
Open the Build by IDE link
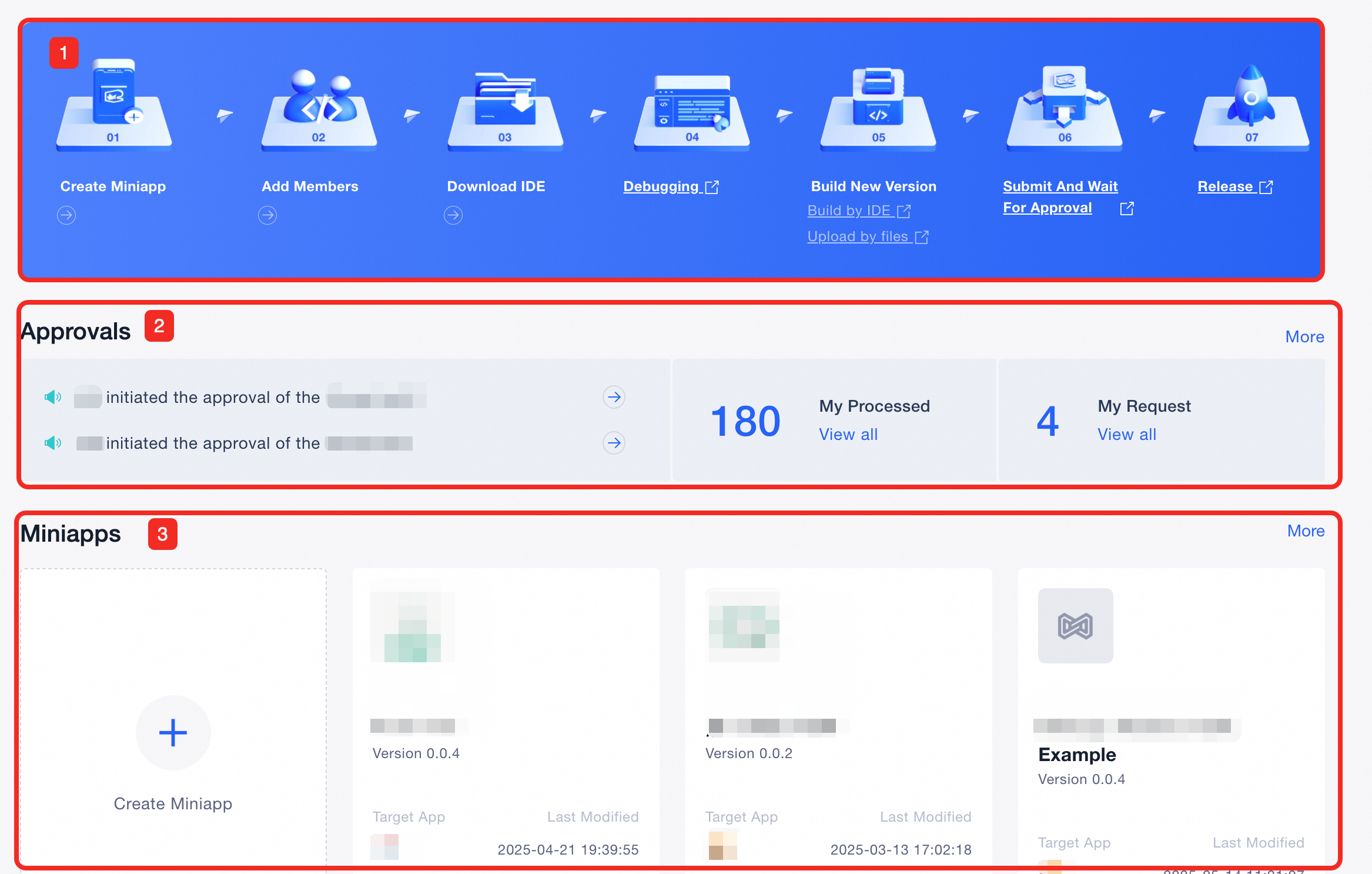(x=859, y=211)
